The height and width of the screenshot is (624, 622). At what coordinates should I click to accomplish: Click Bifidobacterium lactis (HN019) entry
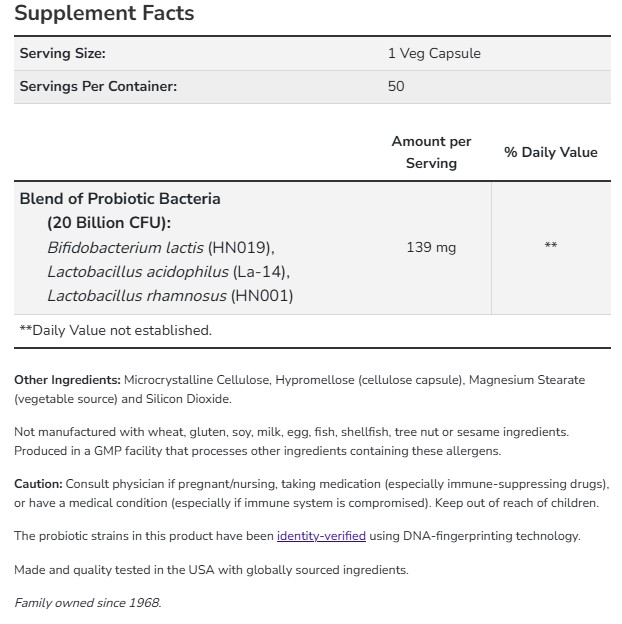point(160,247)
